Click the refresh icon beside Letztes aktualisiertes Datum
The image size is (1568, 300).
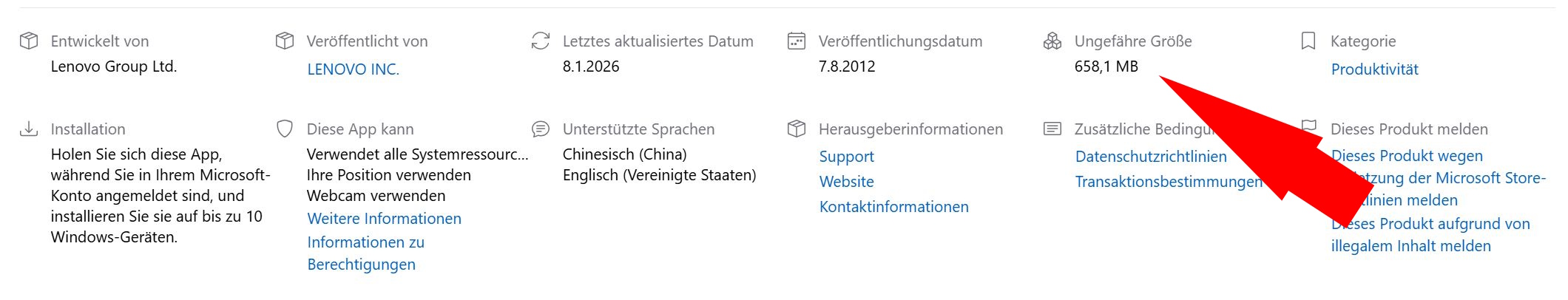click(x=541, y=41)
